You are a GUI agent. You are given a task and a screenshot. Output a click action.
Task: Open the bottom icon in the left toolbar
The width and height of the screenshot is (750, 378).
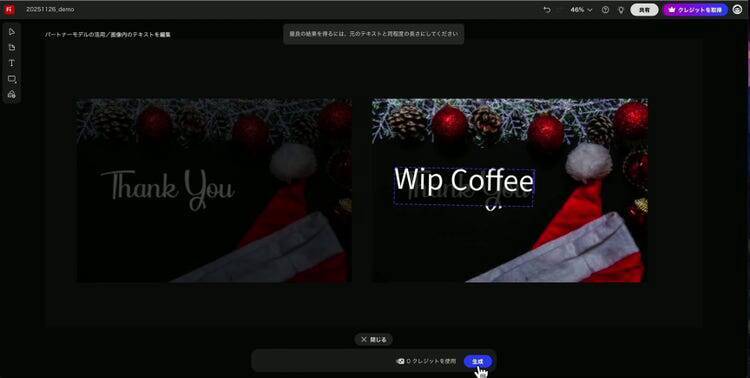click(12, 94)
